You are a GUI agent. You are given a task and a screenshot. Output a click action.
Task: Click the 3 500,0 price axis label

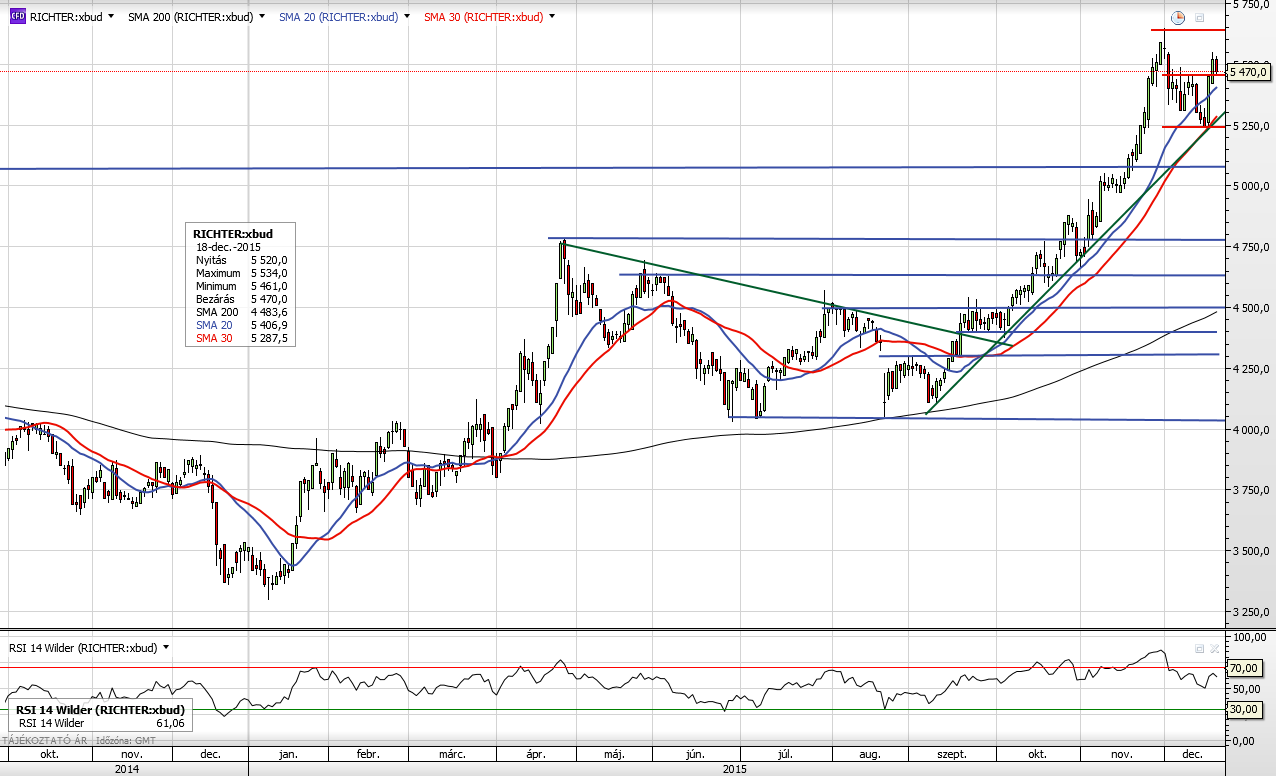click(x=1250, y=551)
